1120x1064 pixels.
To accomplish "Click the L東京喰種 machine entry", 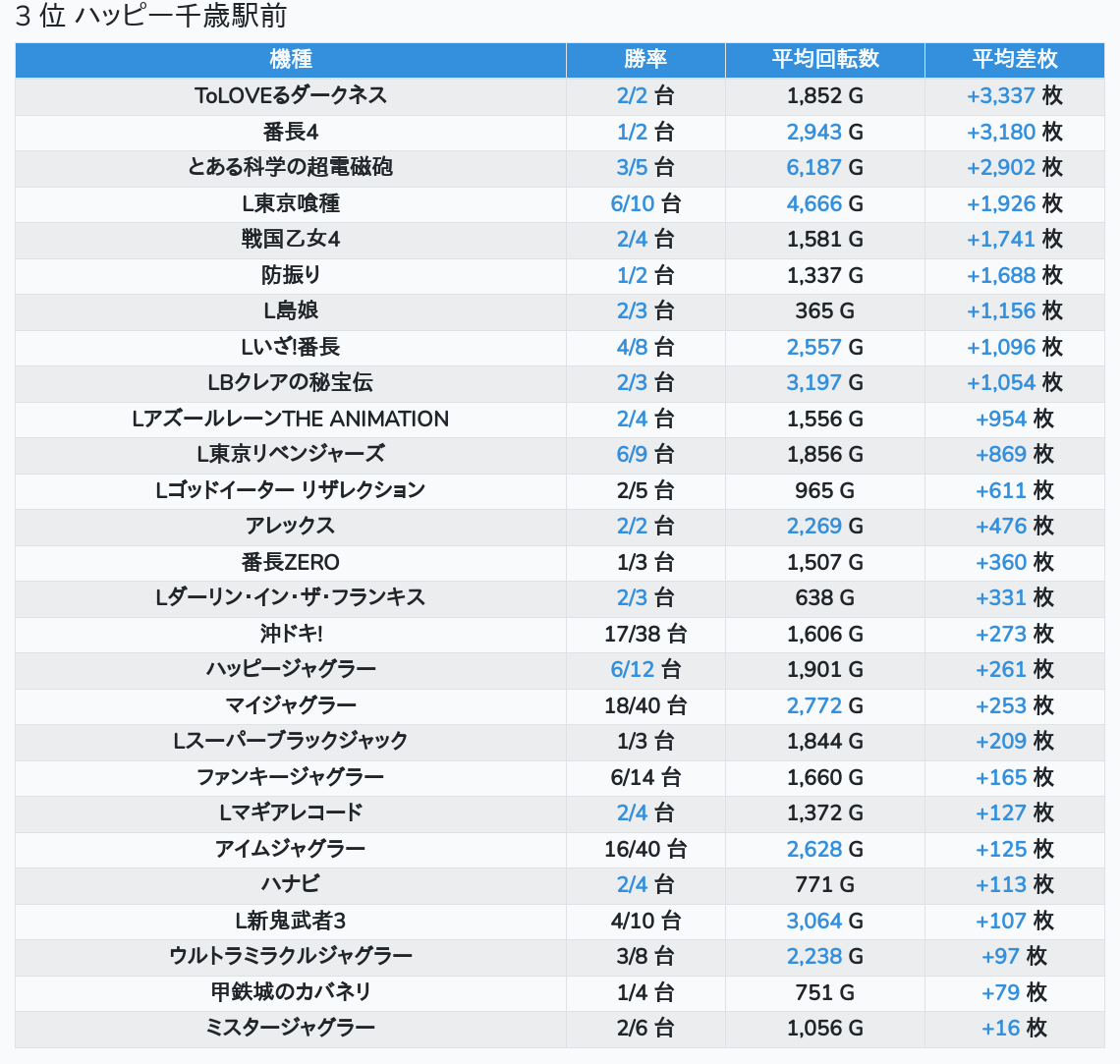I will pos(291,204).
